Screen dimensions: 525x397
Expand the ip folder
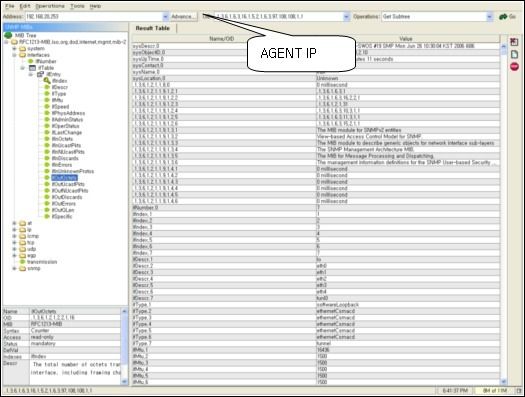pyautogui.click(x=14, y=230)
